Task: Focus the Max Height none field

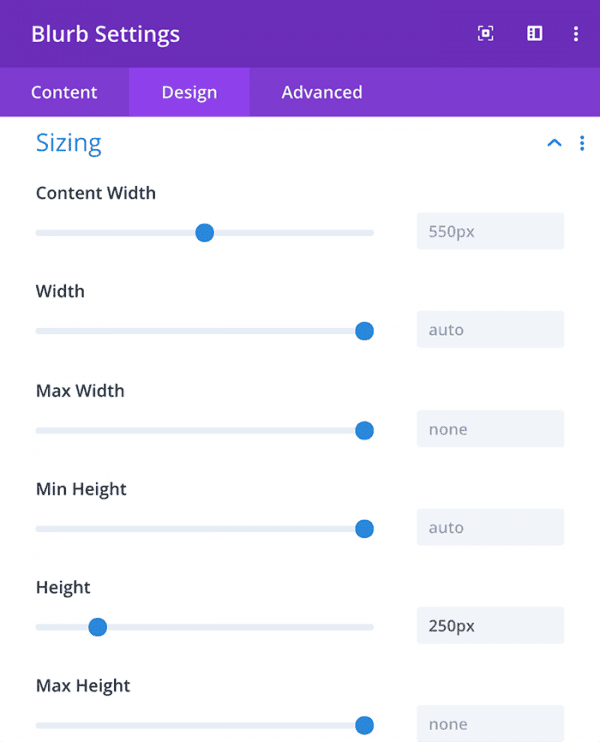Action: coord(490,724)
